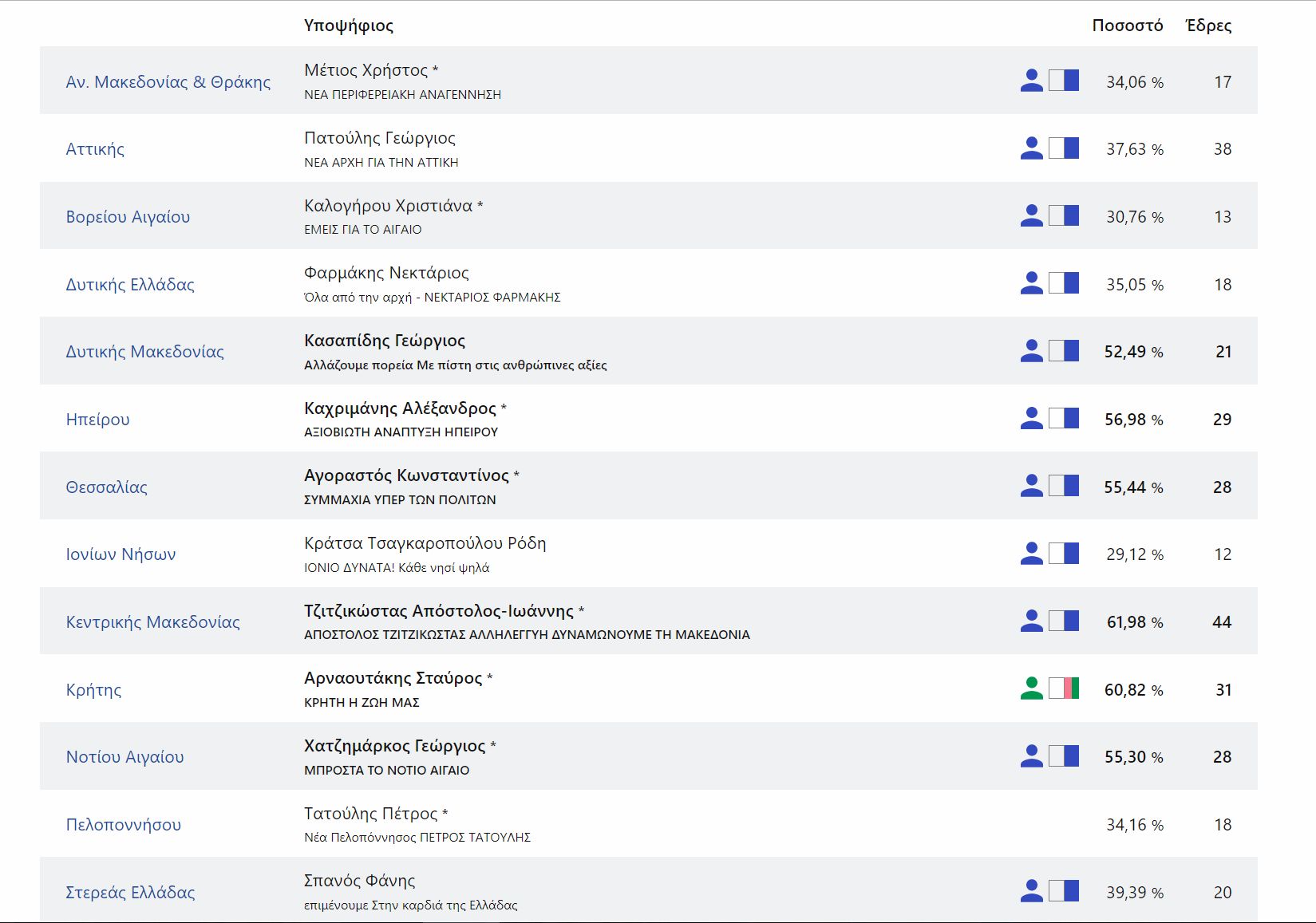Image resolution: width=1316 pixels, height=923 pixels.
Task: Click the Υποψήφιος column header
Action: 349,26
